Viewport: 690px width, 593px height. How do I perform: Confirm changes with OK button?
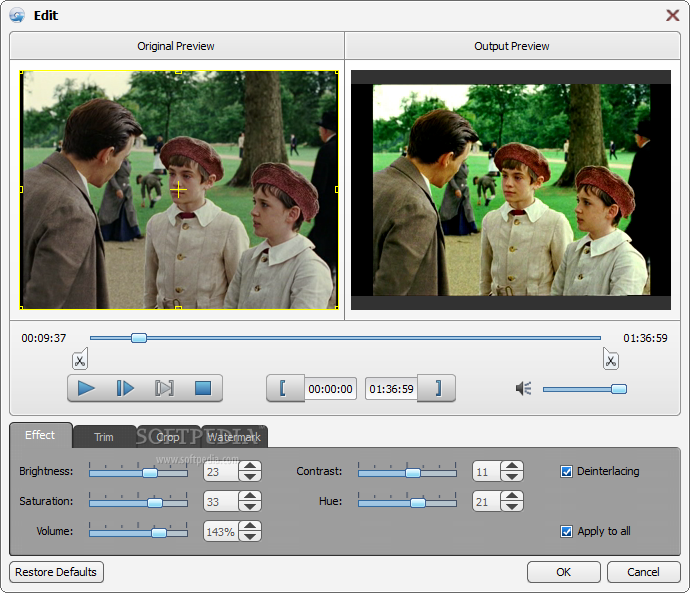tap(564, 572)
